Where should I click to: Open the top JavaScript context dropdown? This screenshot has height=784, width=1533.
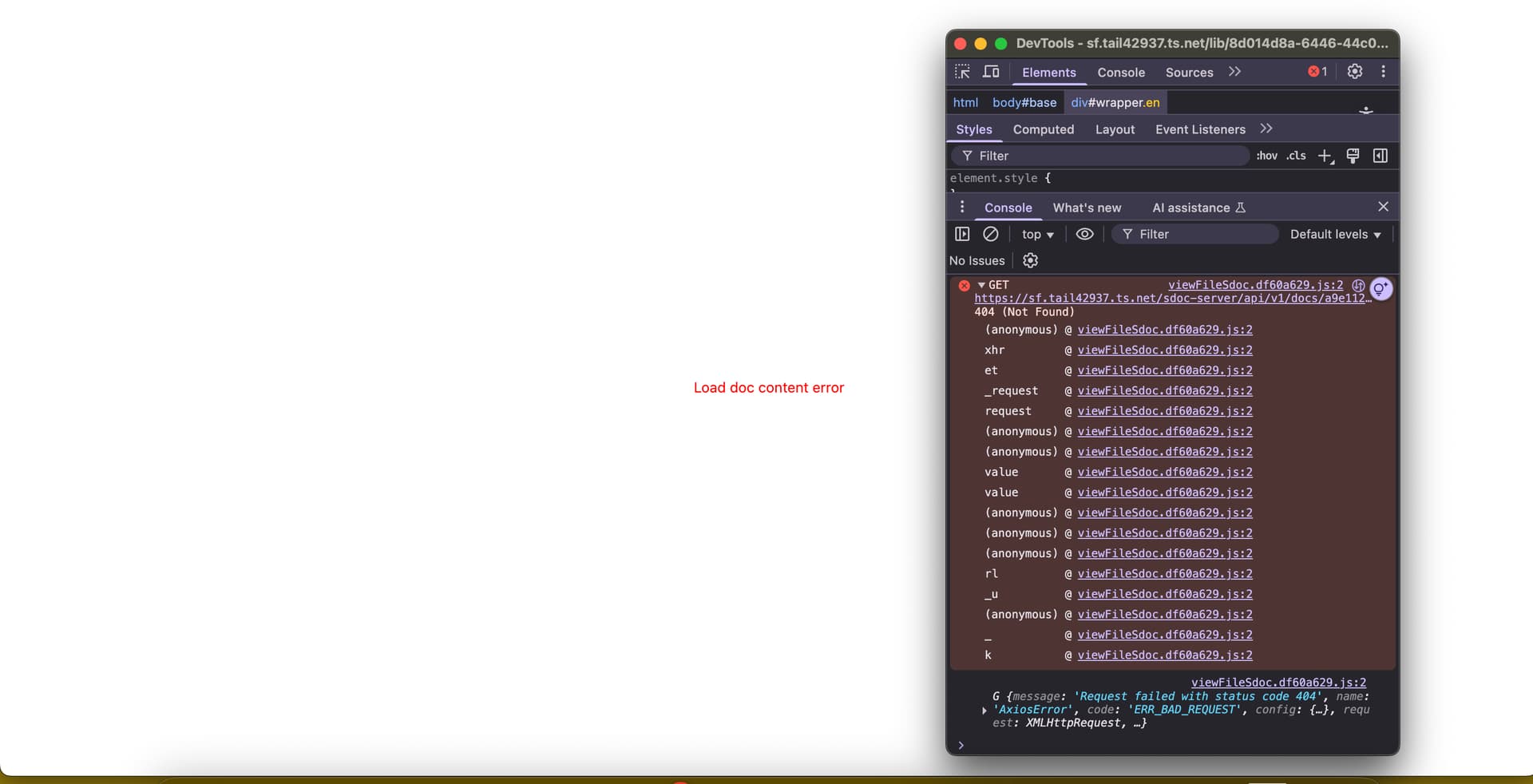coord(1037,234)
